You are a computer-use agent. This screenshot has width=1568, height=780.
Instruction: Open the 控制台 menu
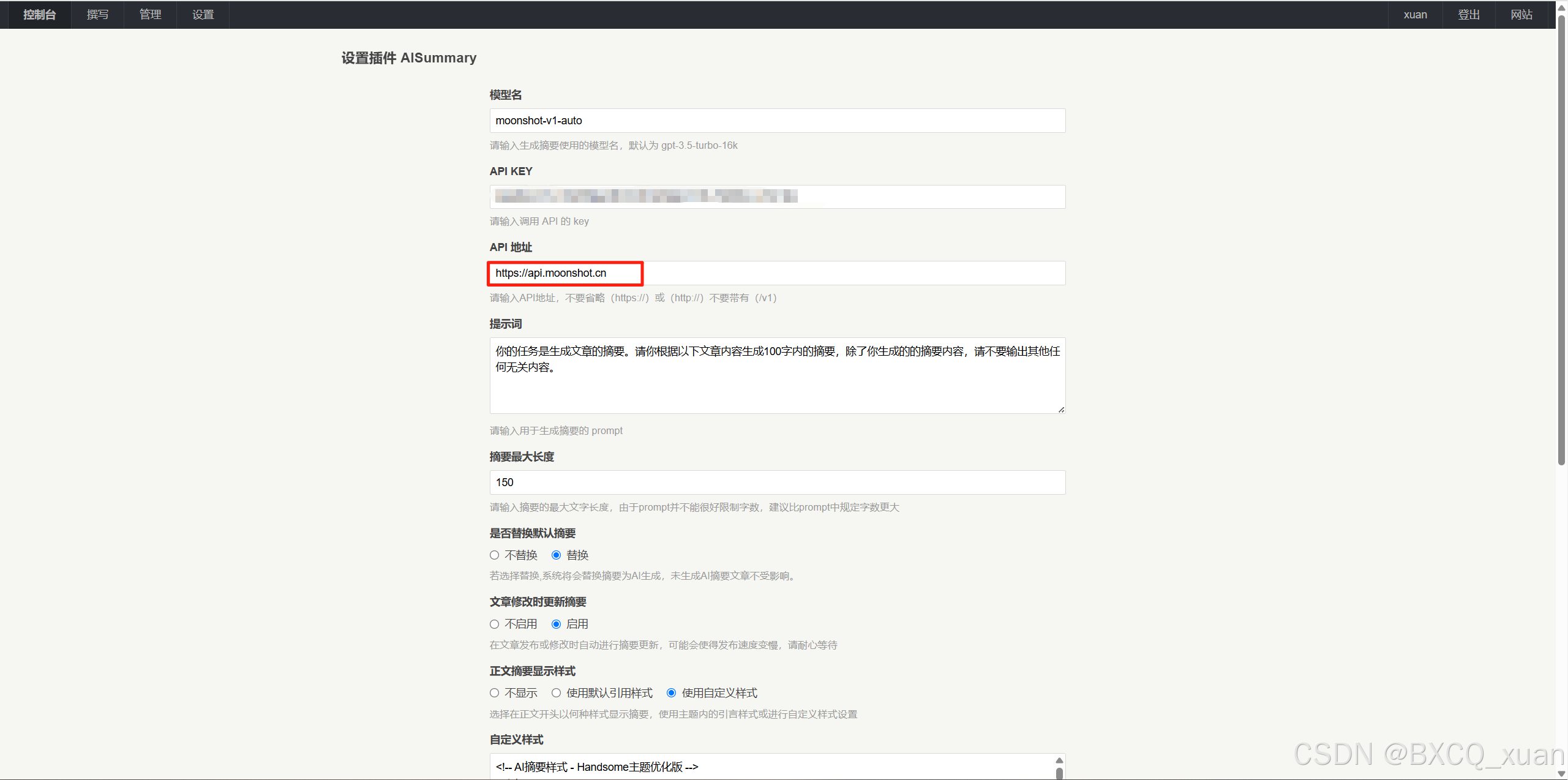[x=39, y=15]
